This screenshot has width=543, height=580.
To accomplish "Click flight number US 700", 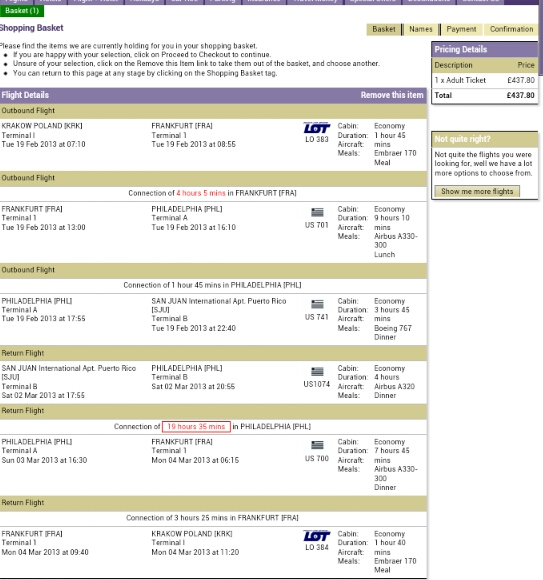I will pyautogui.click(x=317, y=459).
